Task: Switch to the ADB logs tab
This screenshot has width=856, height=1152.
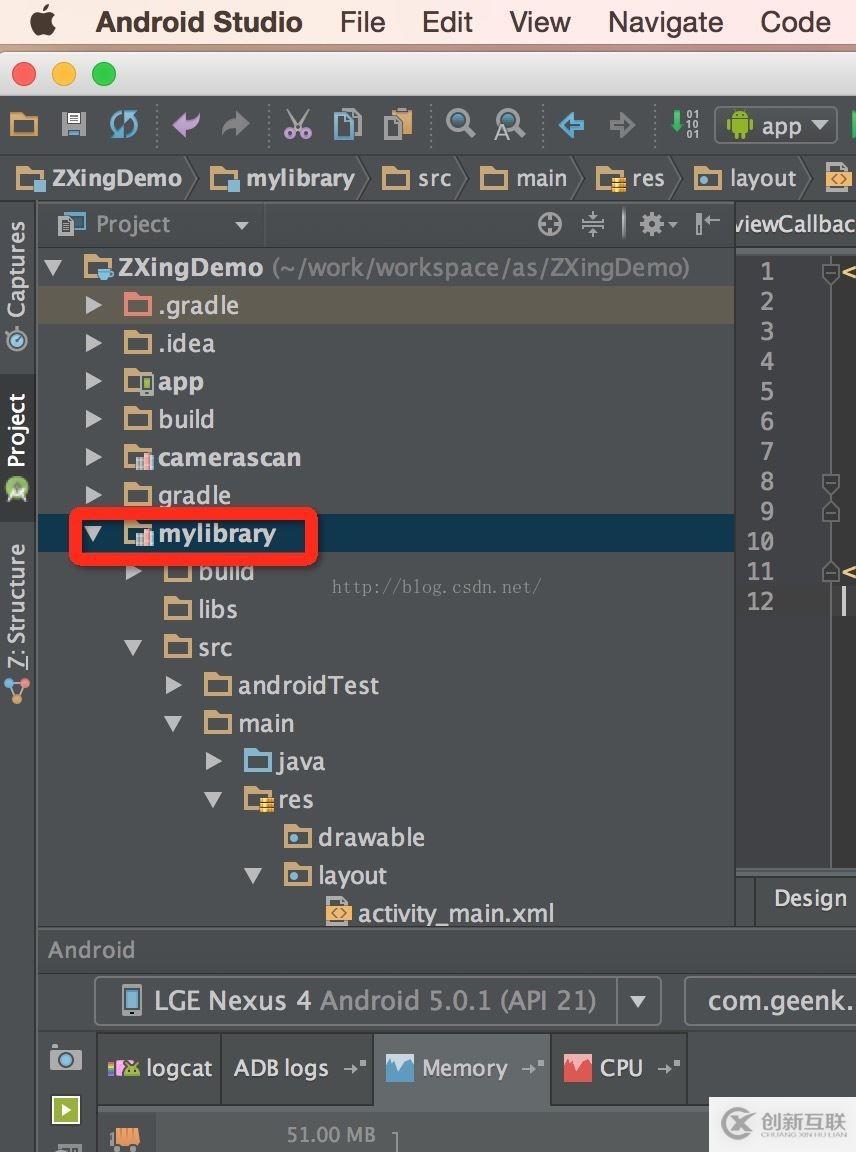Action: pos(298,1068)
